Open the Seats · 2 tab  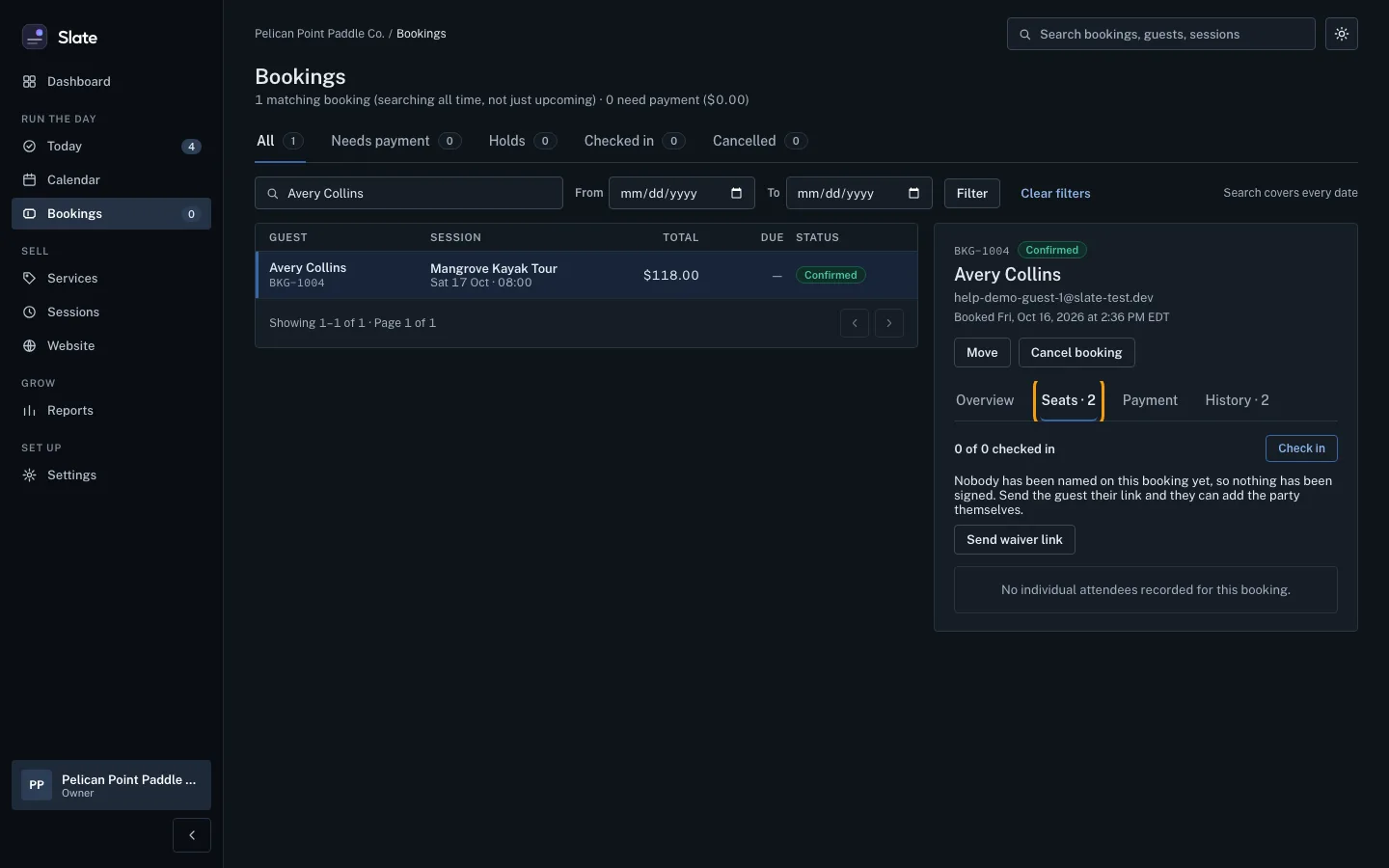1069,400
